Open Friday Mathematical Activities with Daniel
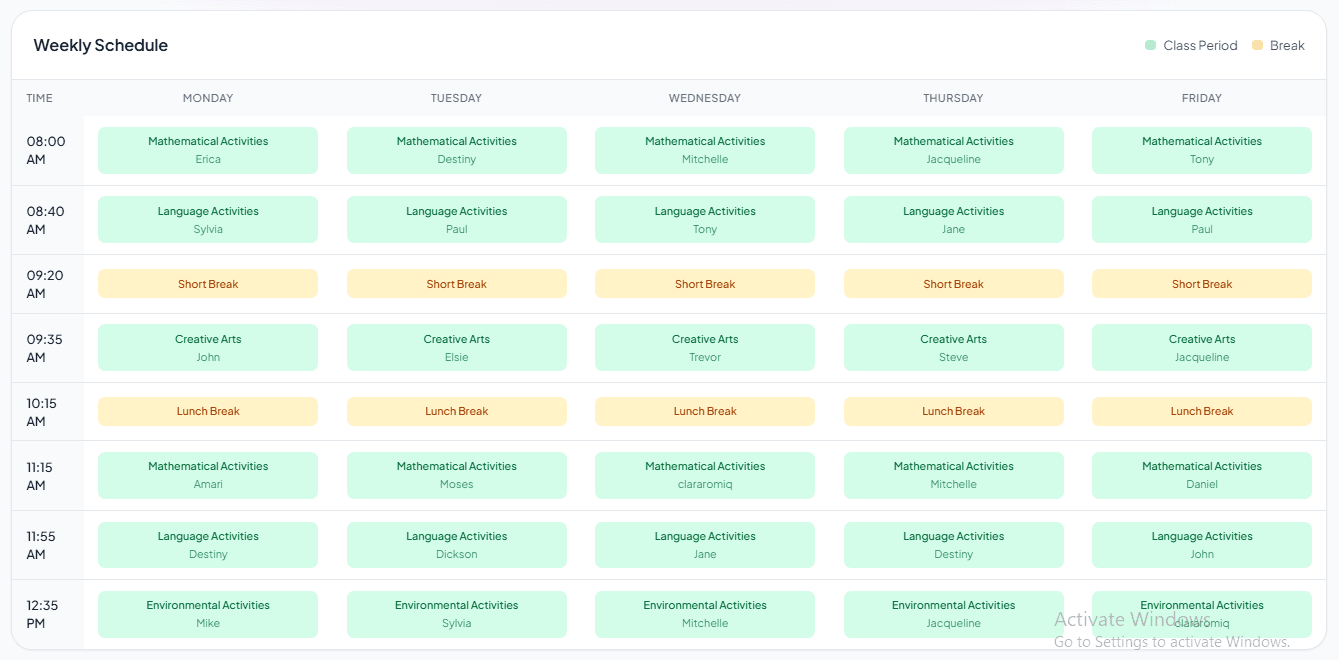1339x660 pixels. (x=1201, y=475)
